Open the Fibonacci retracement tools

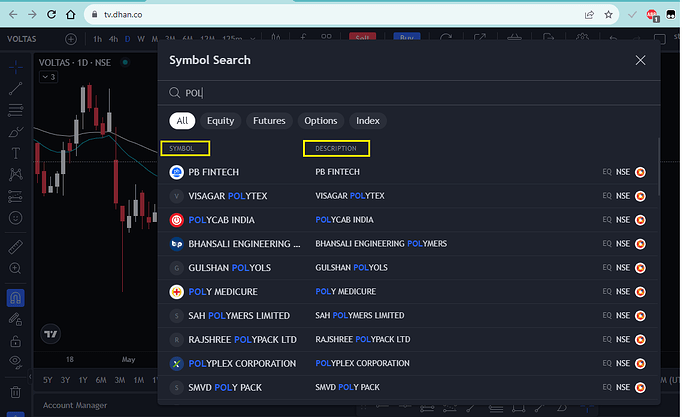(15, 110)
